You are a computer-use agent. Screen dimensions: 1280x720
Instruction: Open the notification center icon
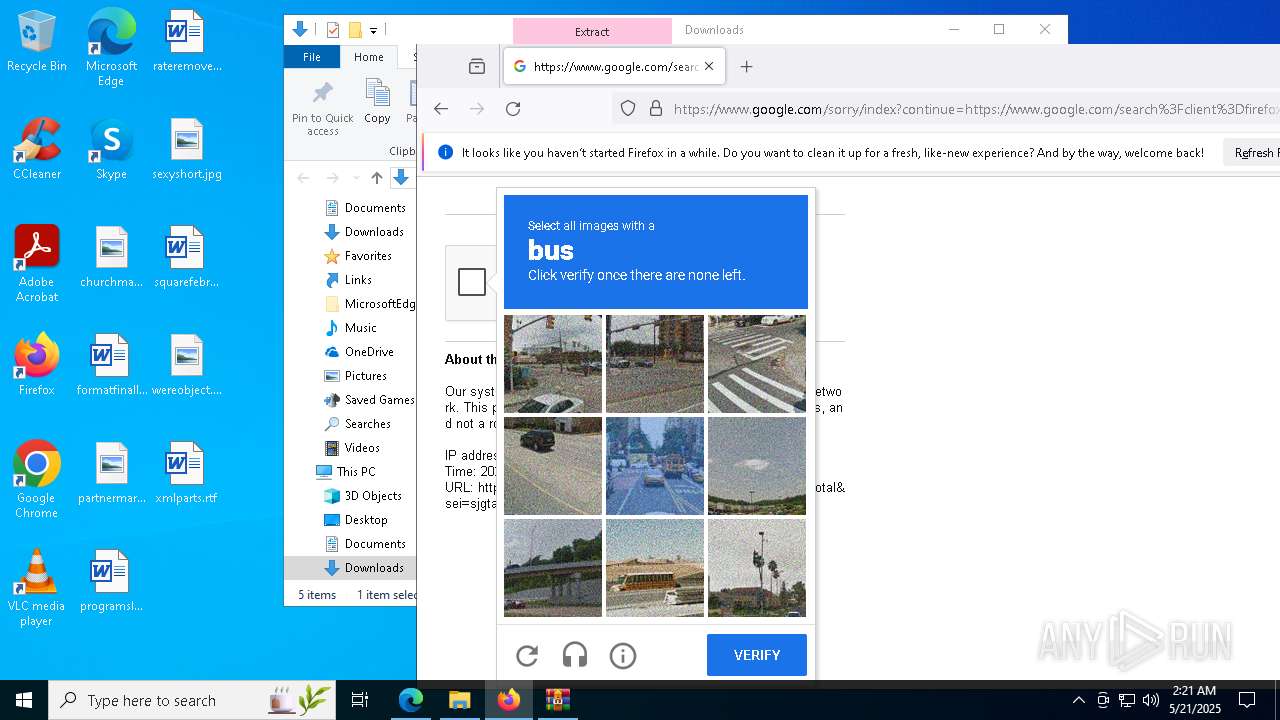(x=1247, y=700)
